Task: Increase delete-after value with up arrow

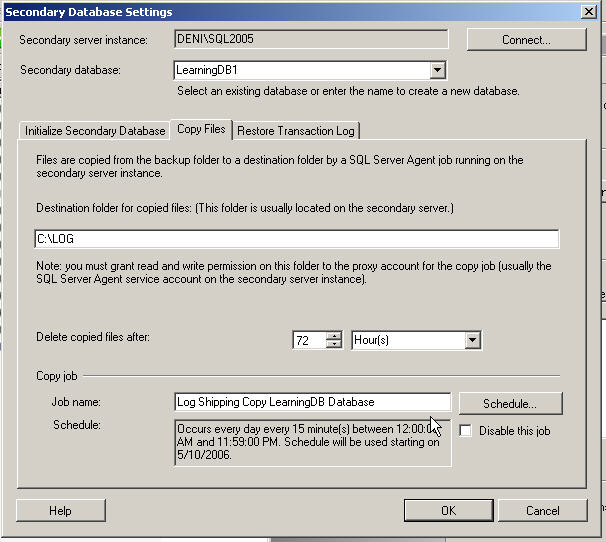Action: 334,335
